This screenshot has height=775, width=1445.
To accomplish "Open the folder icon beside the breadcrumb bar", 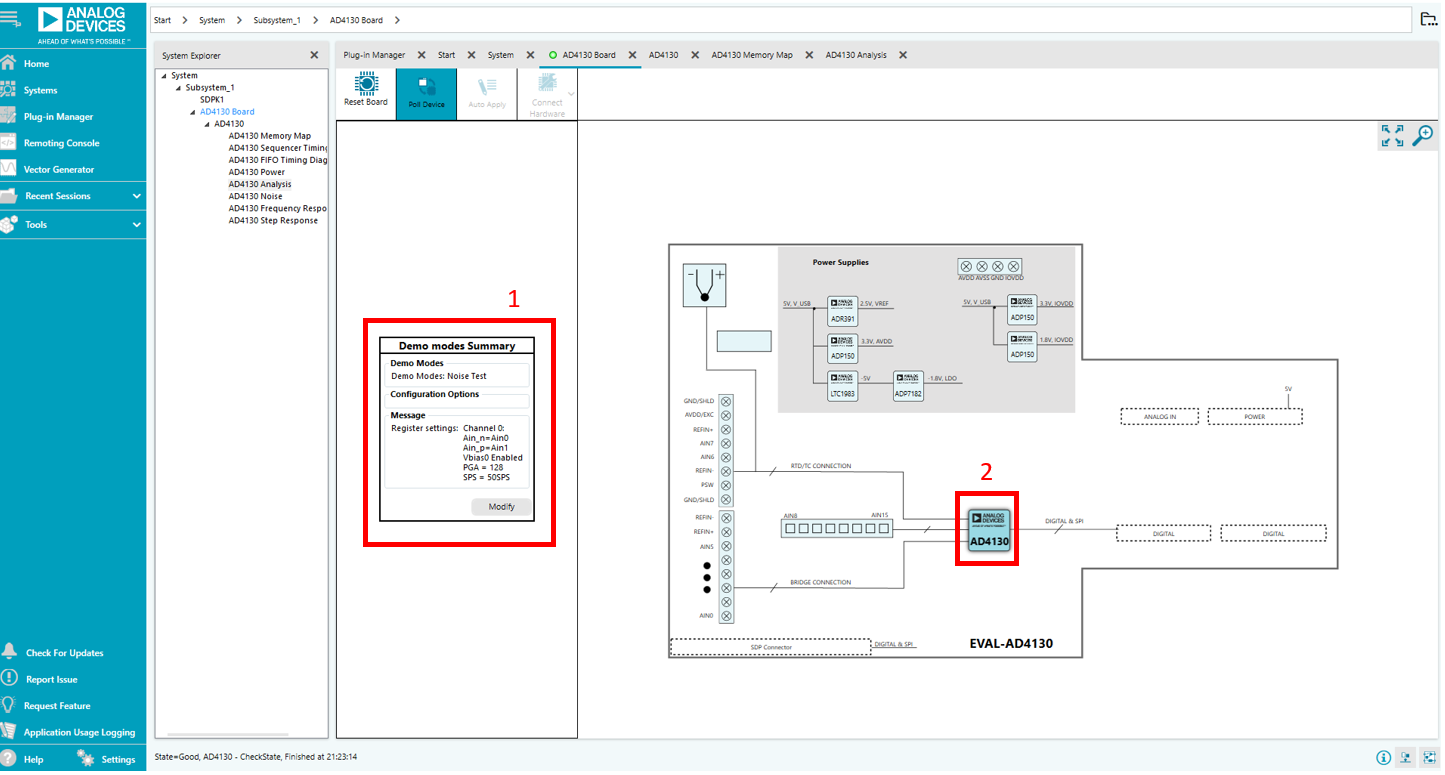I will tap(1430, 19).
